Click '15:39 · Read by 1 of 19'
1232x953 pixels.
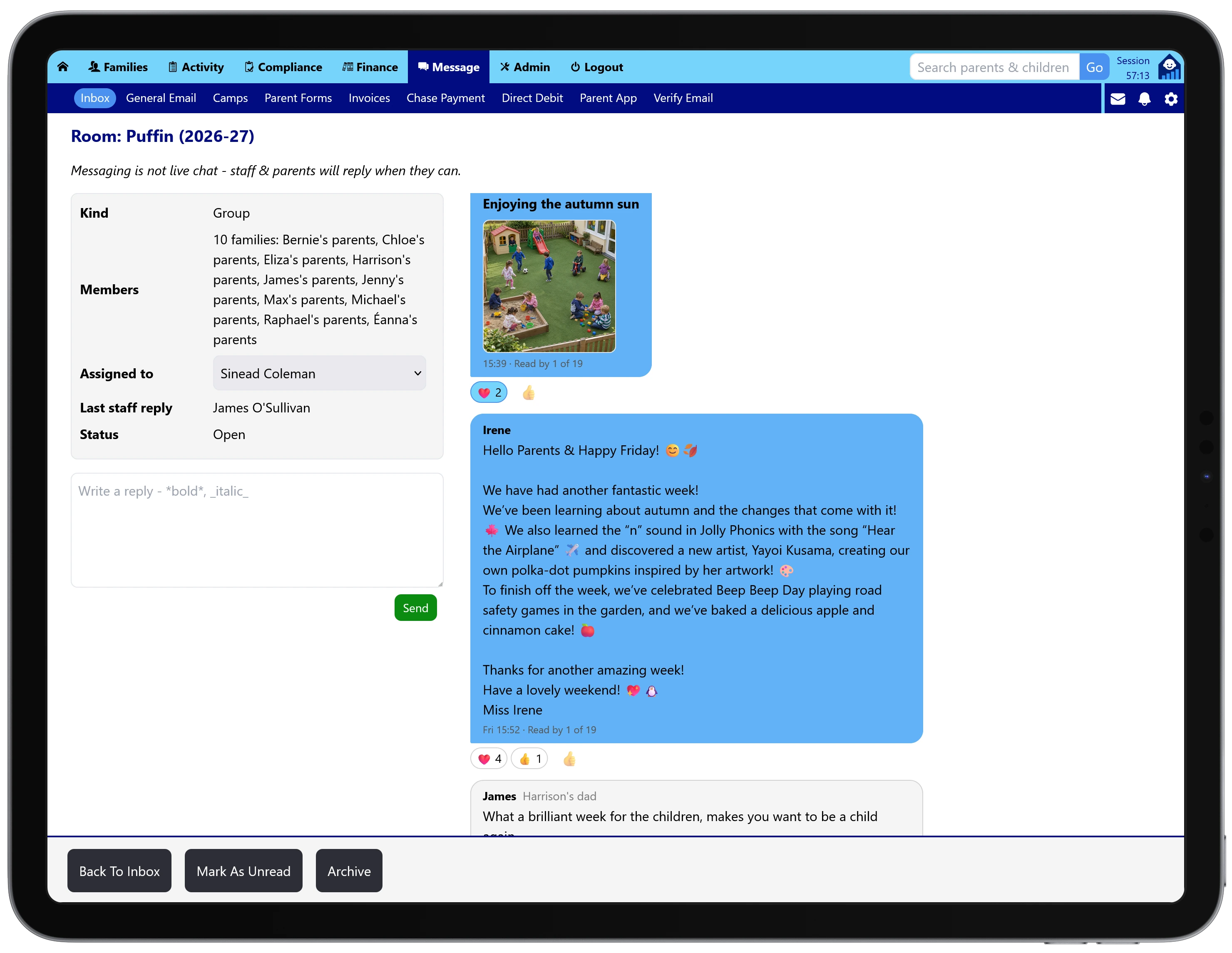(x=532, y=364)
